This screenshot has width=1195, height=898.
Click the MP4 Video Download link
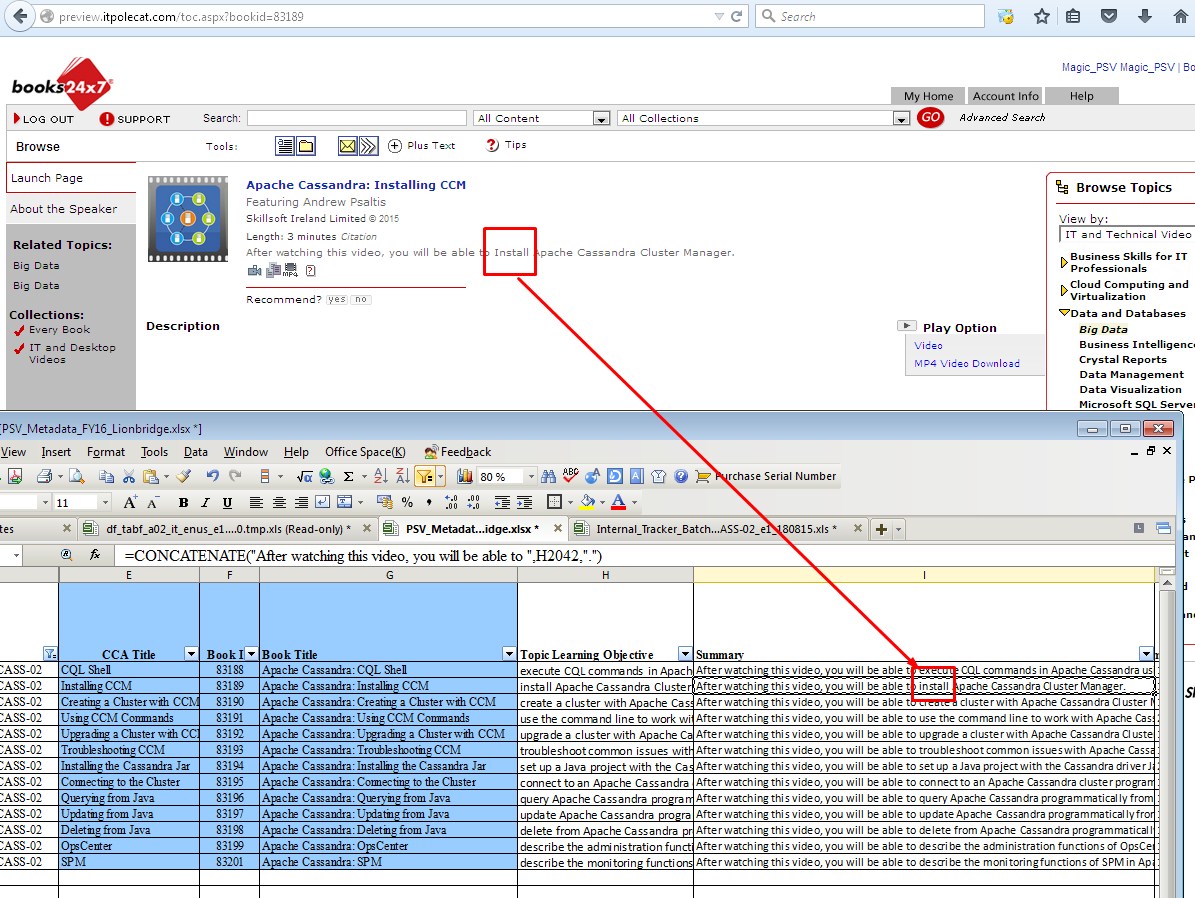[x=966, y=364]
